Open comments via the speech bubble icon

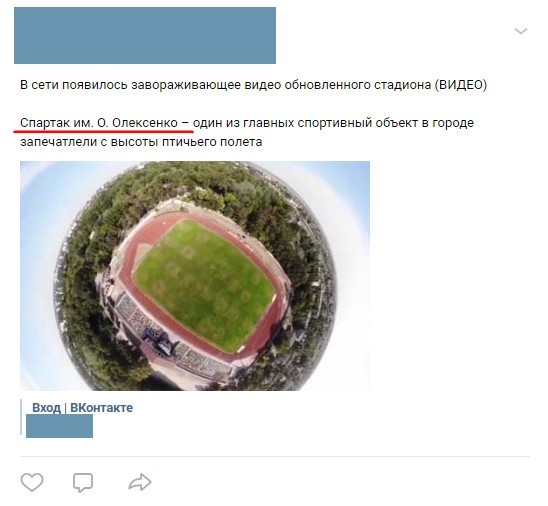click(x=83, y=483)
